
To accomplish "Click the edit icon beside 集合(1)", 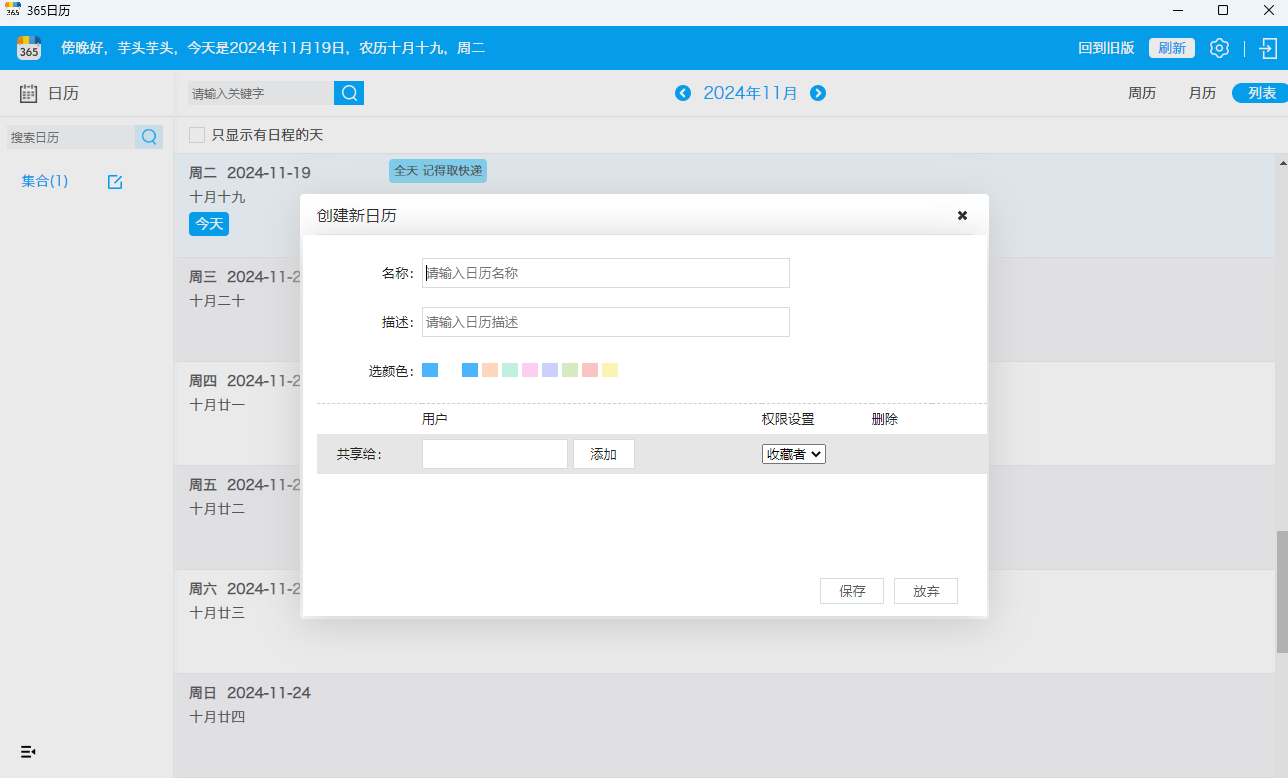I will [115, 182].
